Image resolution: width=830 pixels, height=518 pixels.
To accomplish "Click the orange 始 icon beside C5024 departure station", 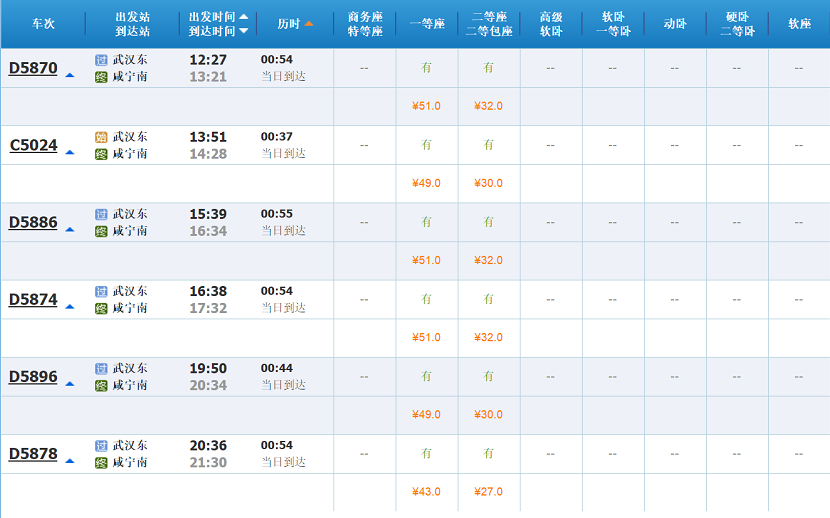I will [101, 137].
